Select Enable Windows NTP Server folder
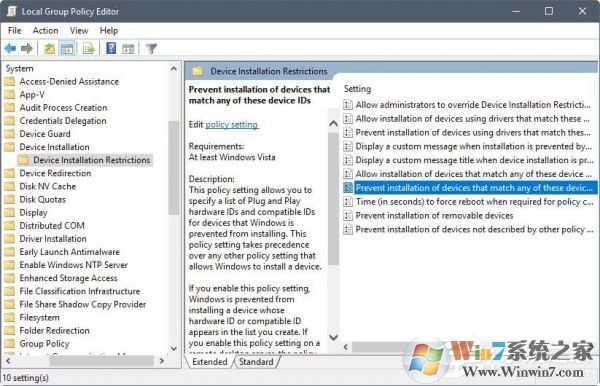Image resolution: width=600 pixels, height=386 pixels. (73, 265)
